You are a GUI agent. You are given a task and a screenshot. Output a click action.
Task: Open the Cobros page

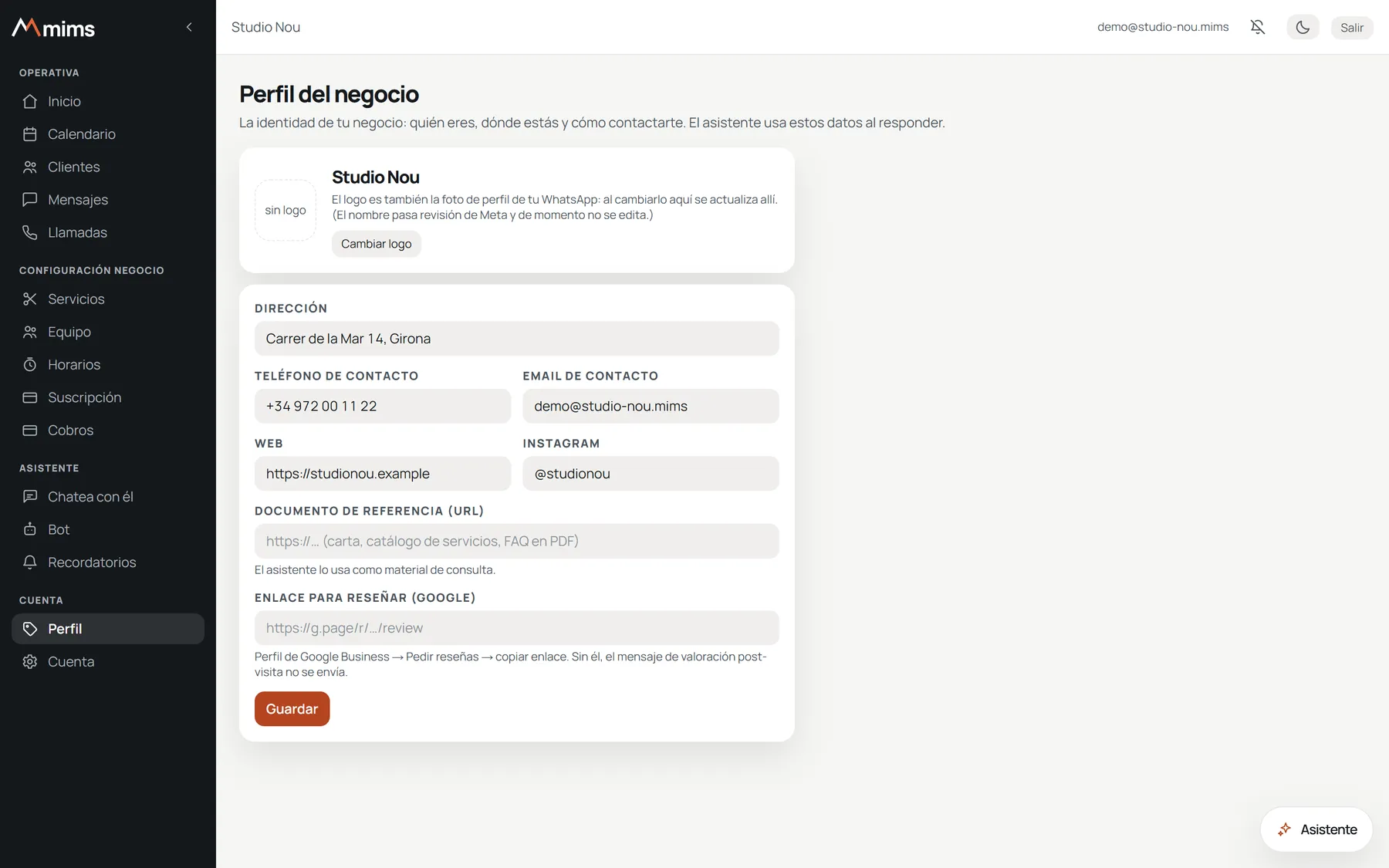pyautogui.click(x=108, y=431)
